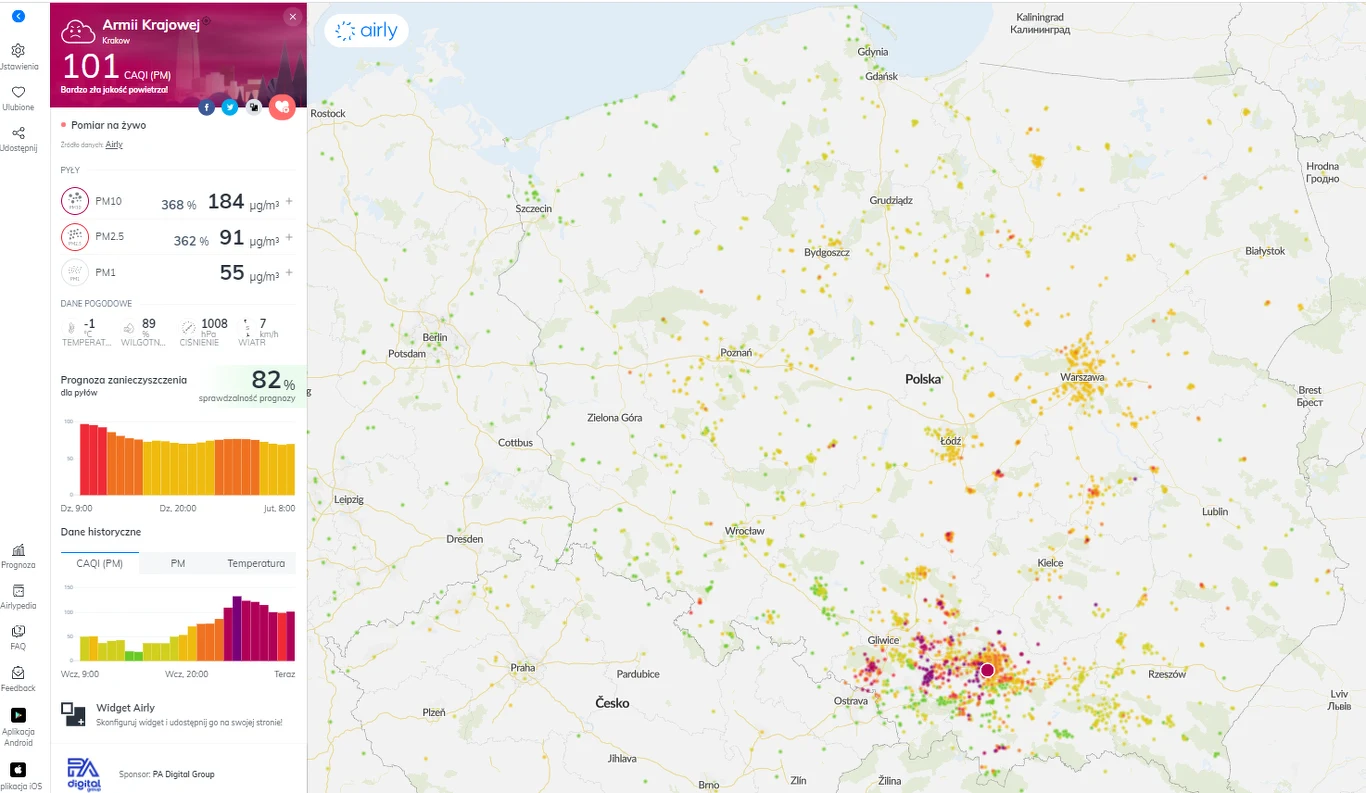Click the 82% forecast accuracy value
Viewport: 1366px width, 793px height.
273,380
